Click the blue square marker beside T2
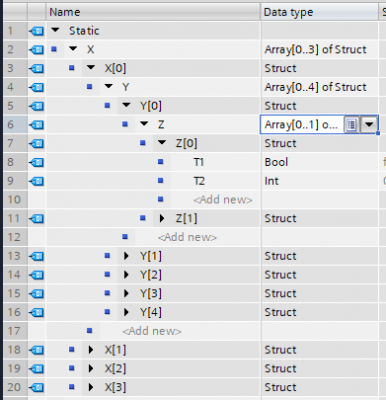The width and height of the screenshot is (386, 400). 161,181
